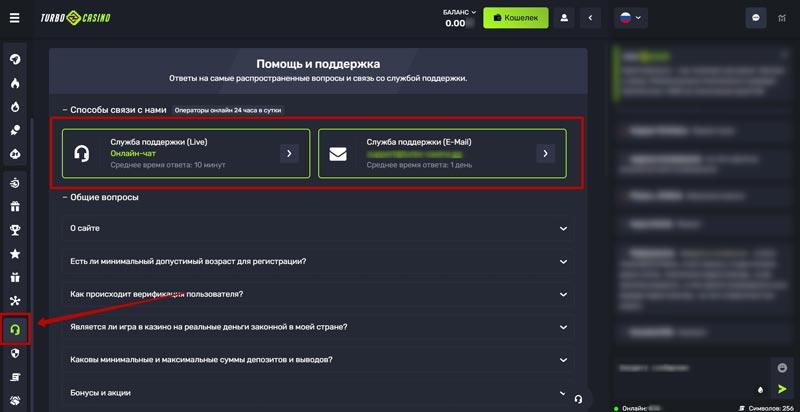Click the shield icon in sidebar
Viewport: 800px width, 412px height.
15,353
